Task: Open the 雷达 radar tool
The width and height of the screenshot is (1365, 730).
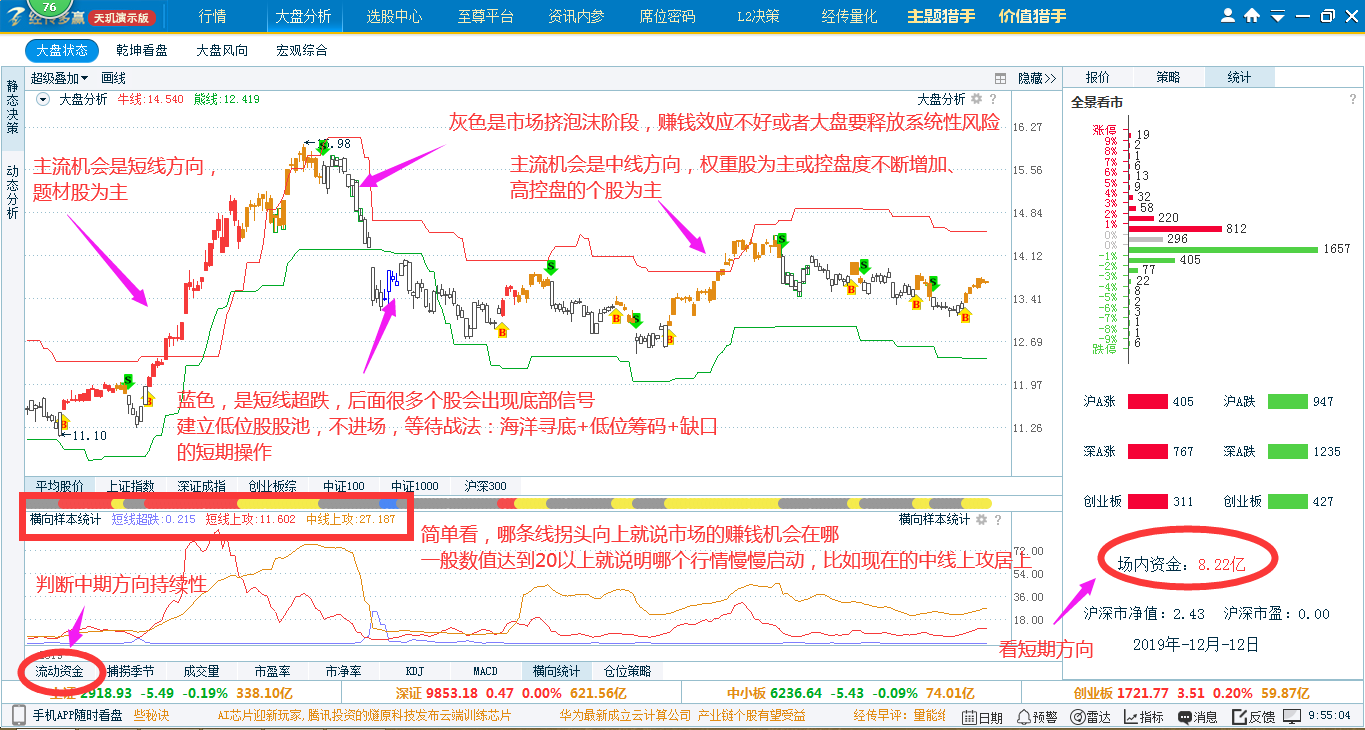Action: pyautogui.click(x=1090, y=716)
